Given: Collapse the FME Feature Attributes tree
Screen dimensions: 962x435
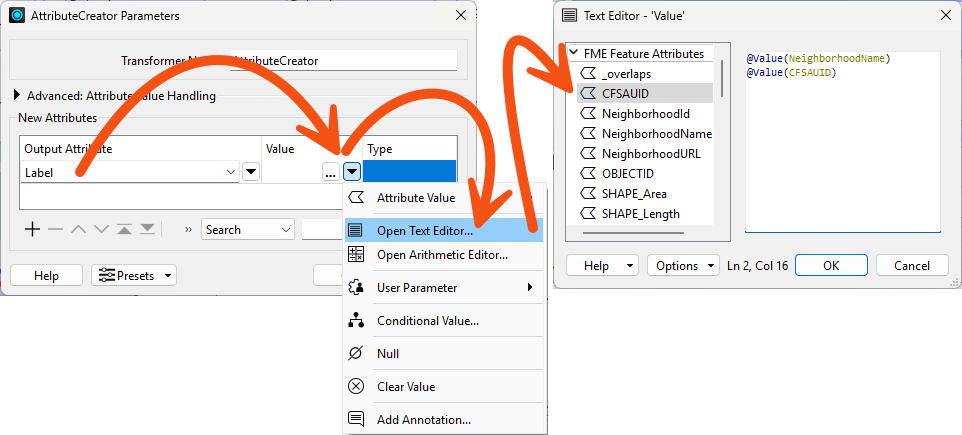Looking at the screenshot, I should (574, 53).
